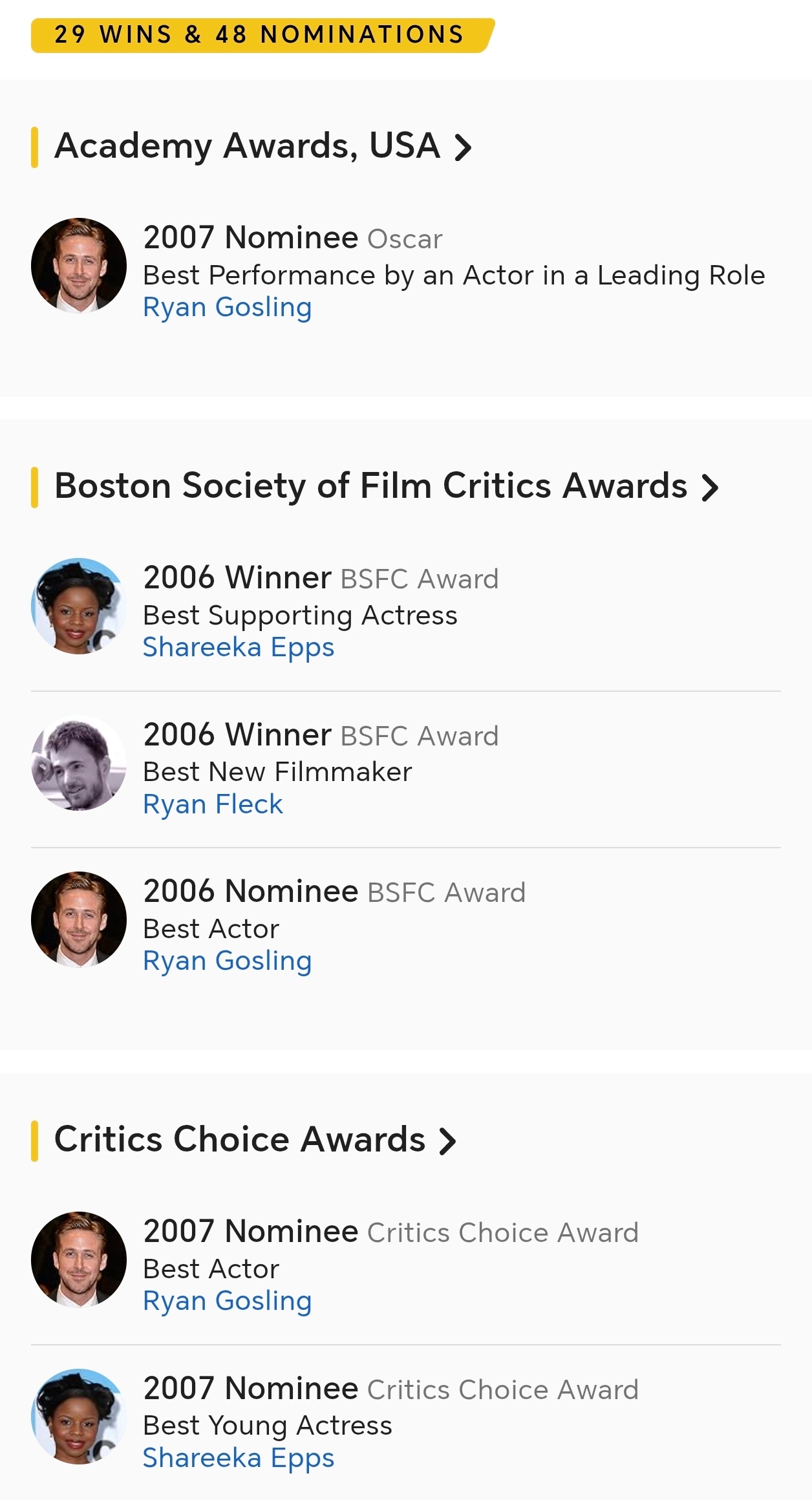
Task: Tap Shareeka Epps photo beside BSFC Winner
Action: (79, 606)
